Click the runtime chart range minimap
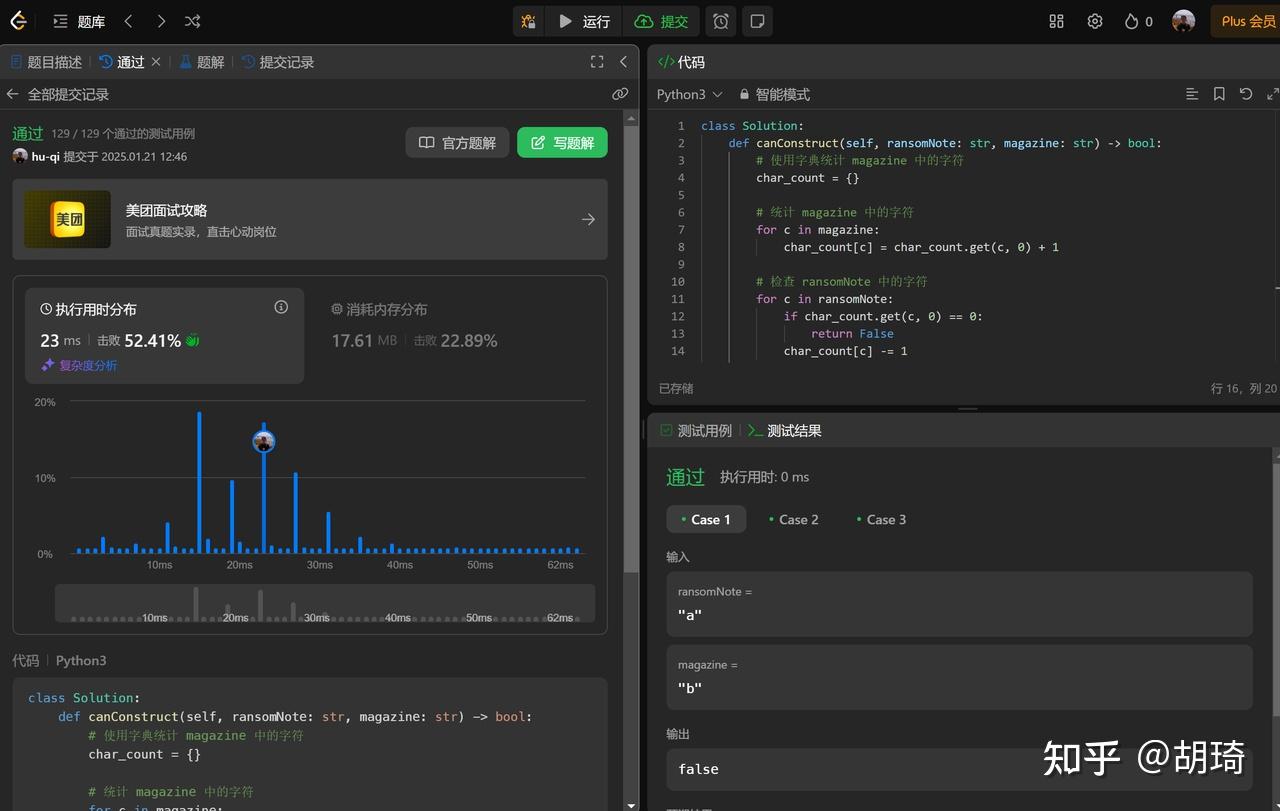1280x811 pixels. (x=325, y=604)
